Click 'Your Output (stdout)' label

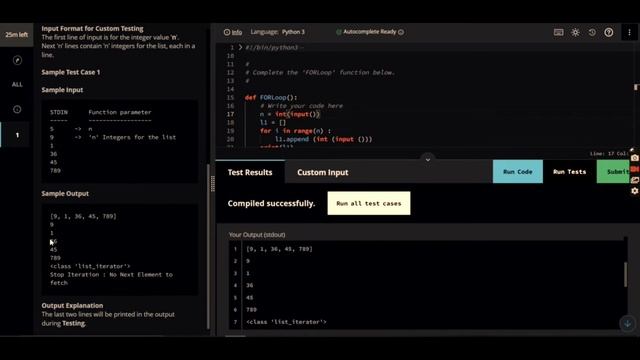pyautogui.click(x=257, y=235)
